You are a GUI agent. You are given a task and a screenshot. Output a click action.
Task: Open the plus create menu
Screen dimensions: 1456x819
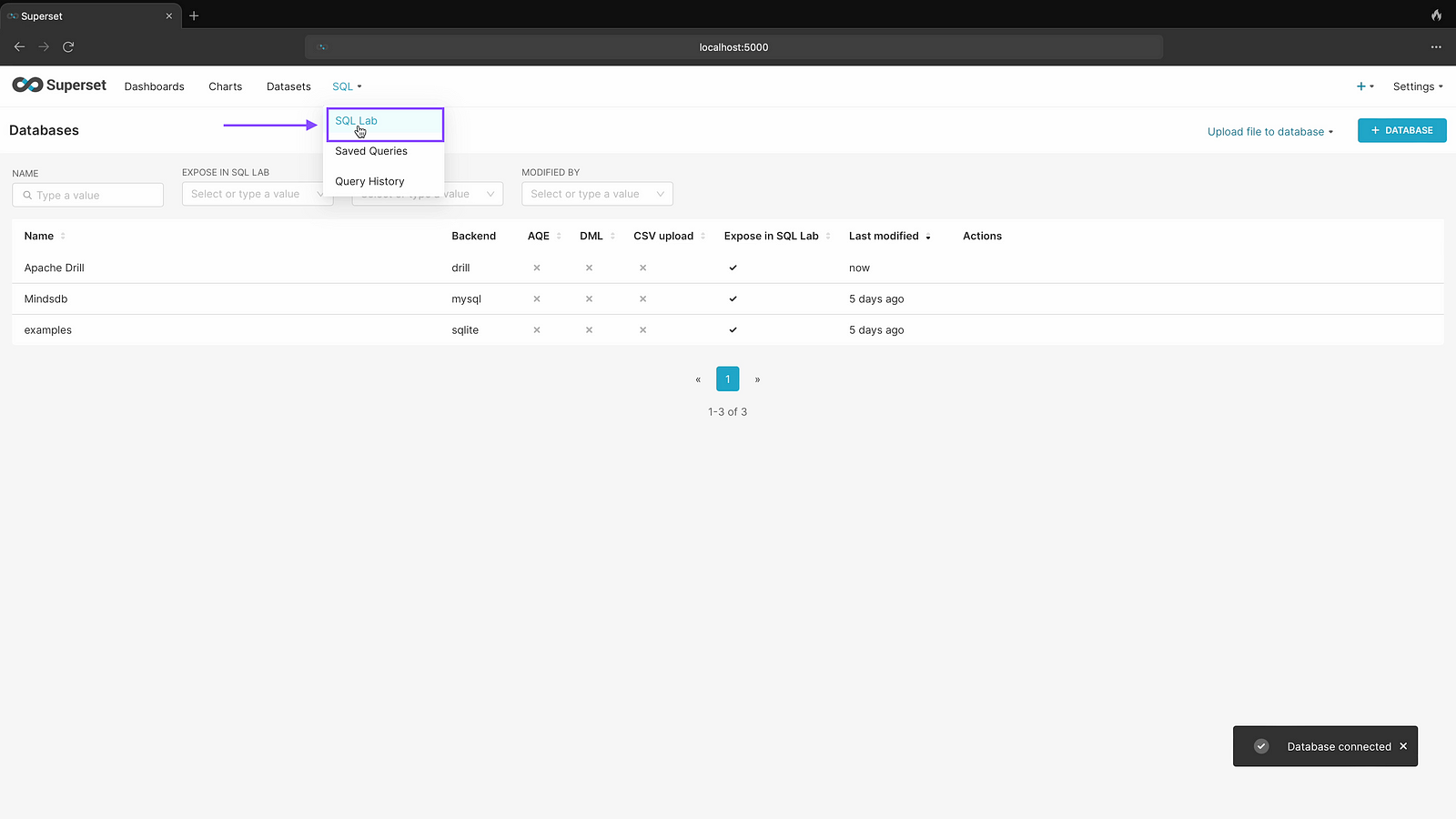(1365, 86)
